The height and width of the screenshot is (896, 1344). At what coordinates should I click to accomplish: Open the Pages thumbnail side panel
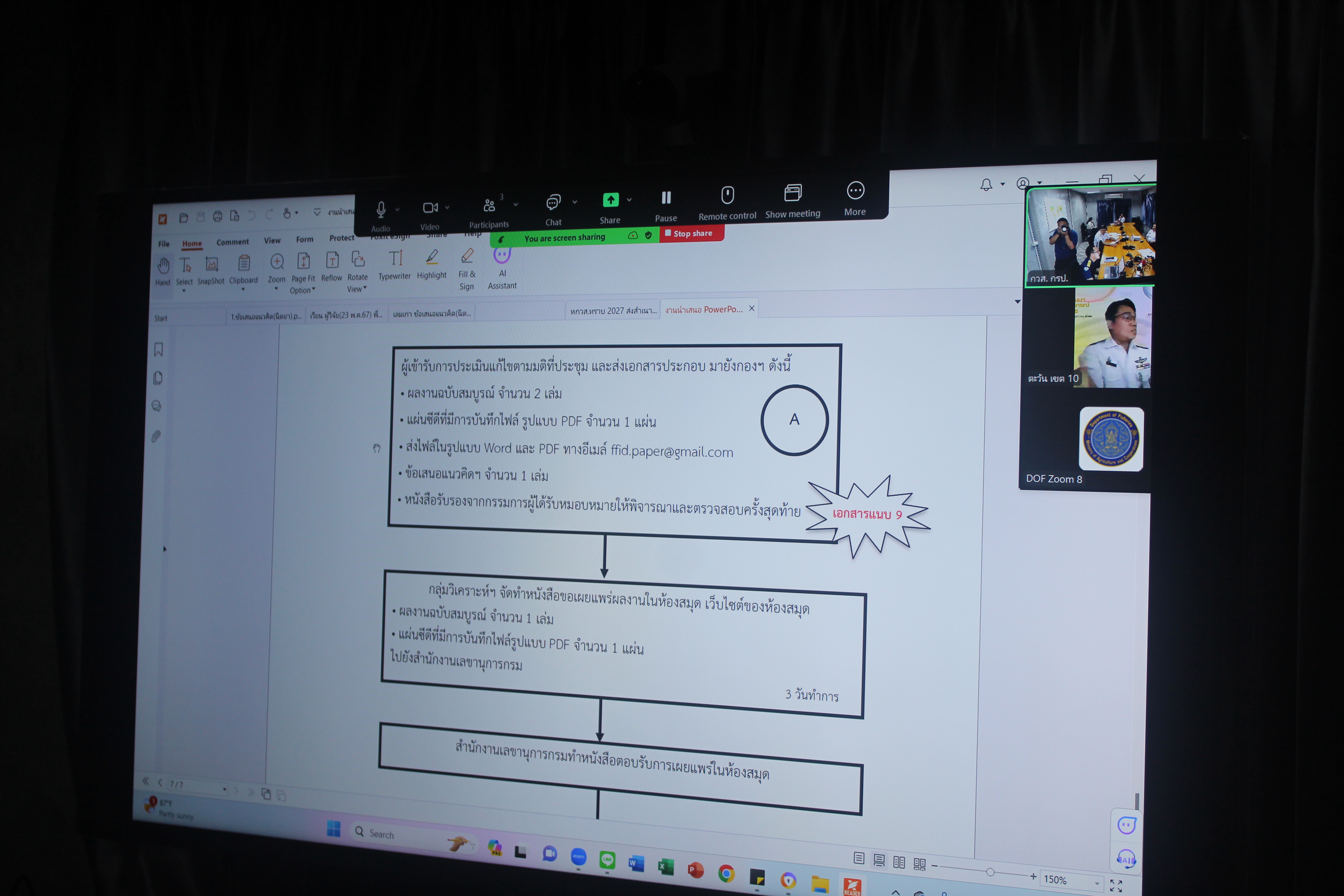(x=158, y=378)
